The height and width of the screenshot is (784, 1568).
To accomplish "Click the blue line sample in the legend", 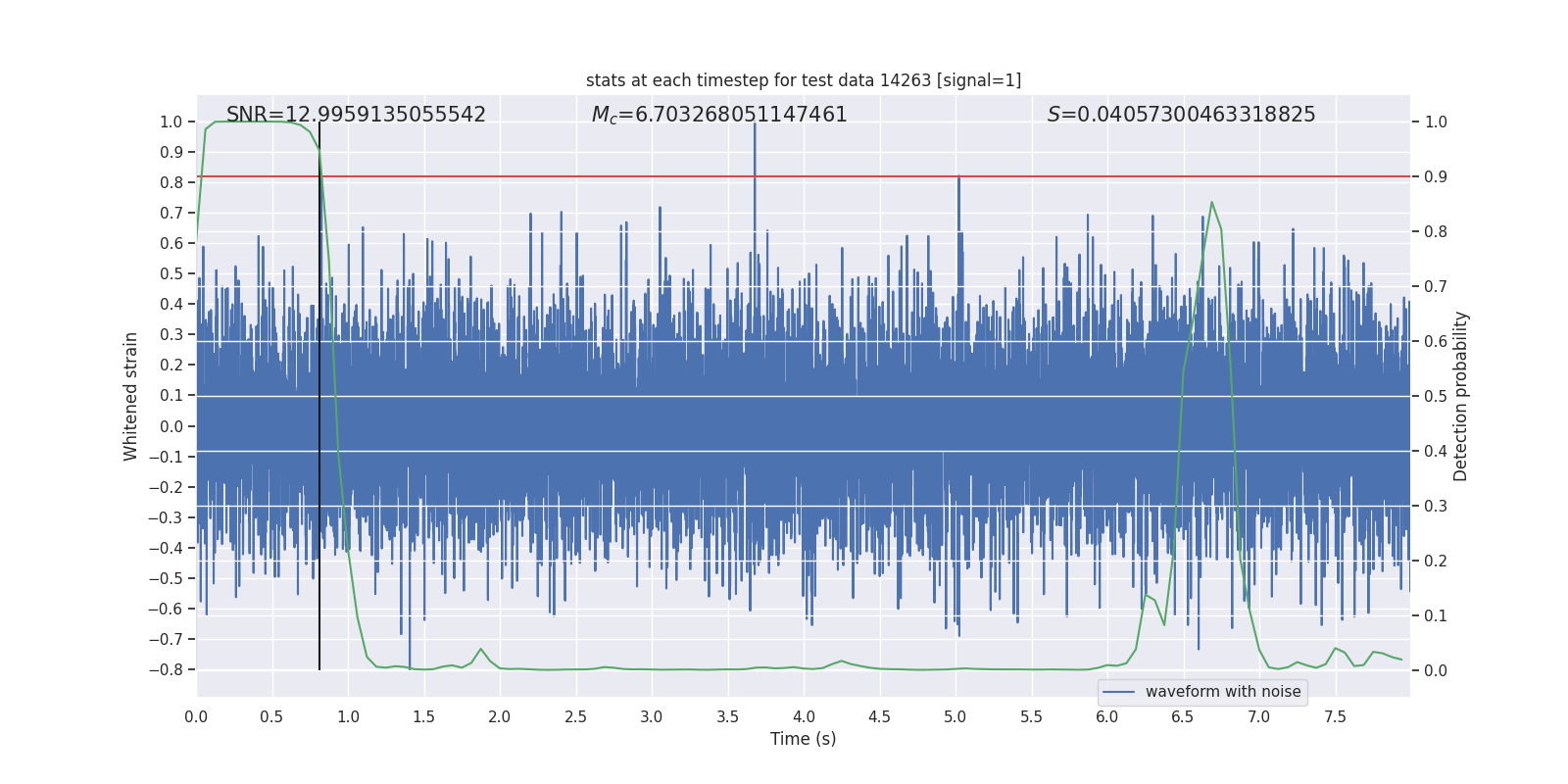I will pyautogui.click(x=1118, y=692).
